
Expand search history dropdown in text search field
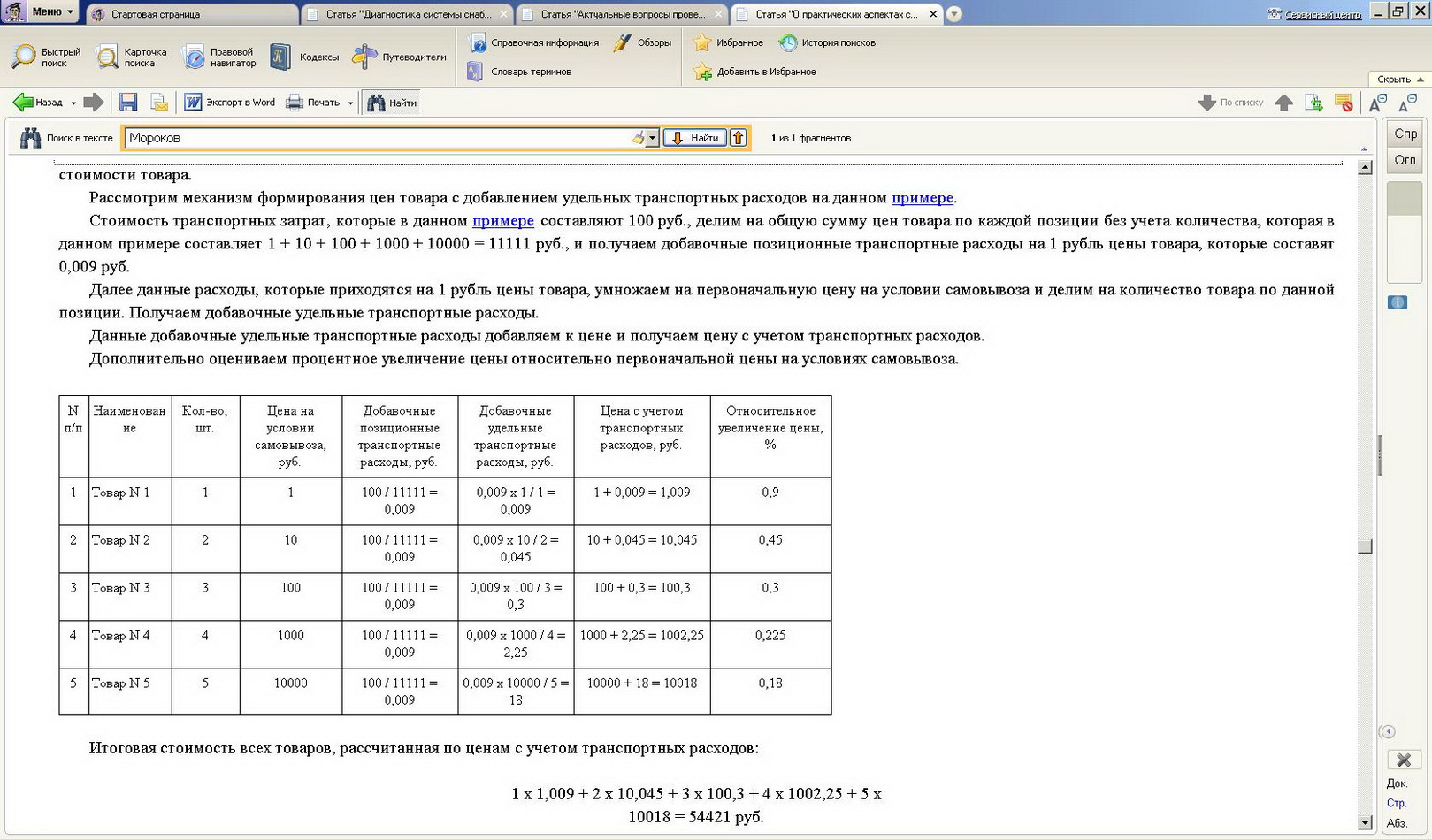(652, 138)
